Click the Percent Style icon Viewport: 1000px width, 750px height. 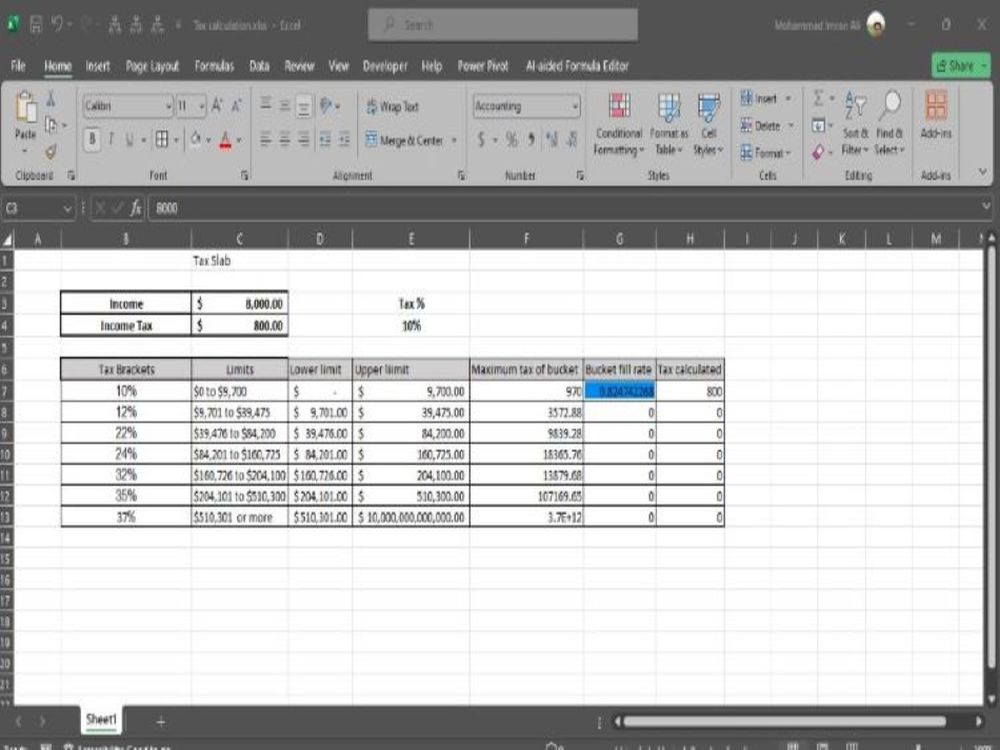[x=511, y=140]
